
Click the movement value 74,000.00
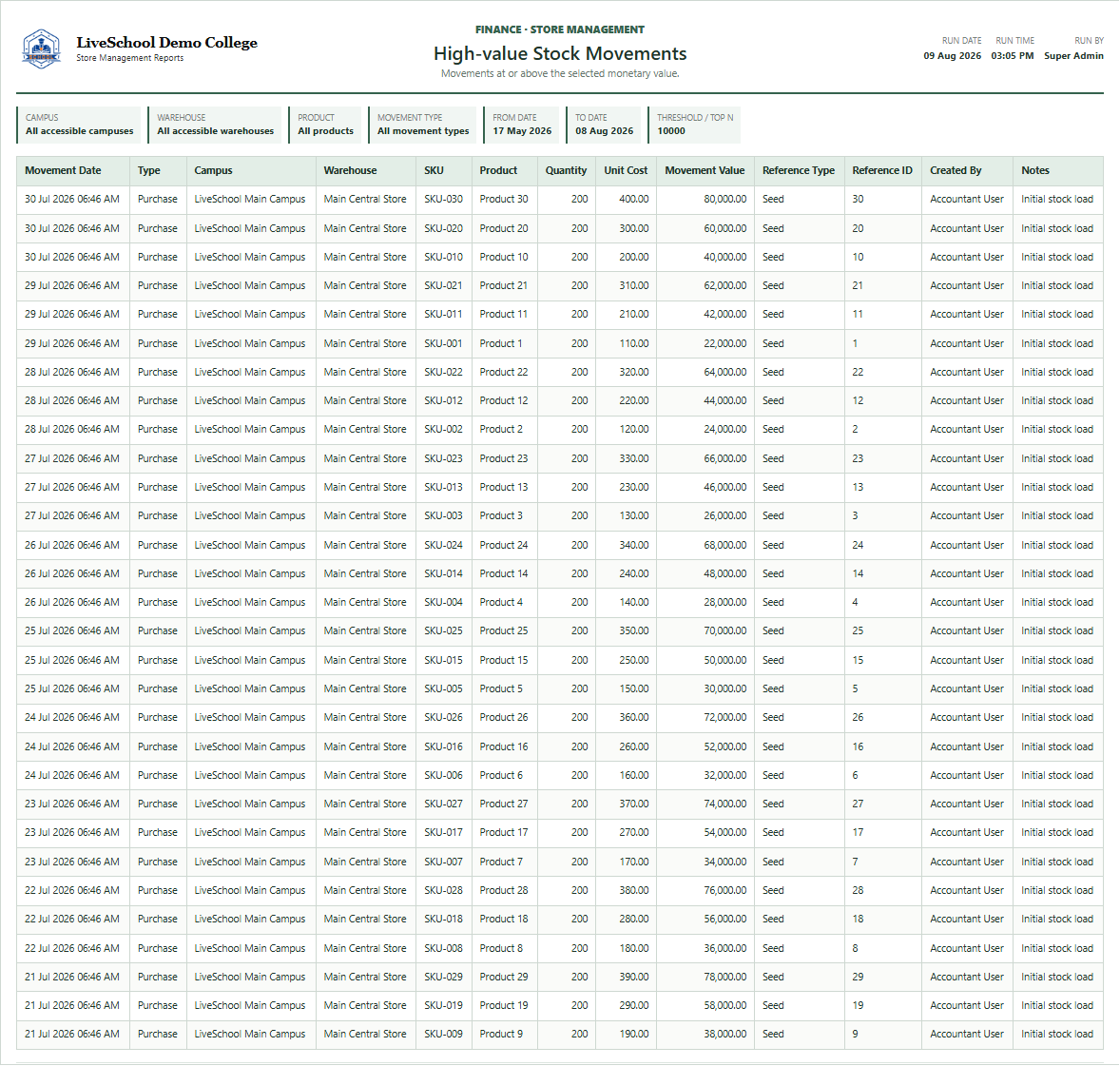click(x=725, y=804)
